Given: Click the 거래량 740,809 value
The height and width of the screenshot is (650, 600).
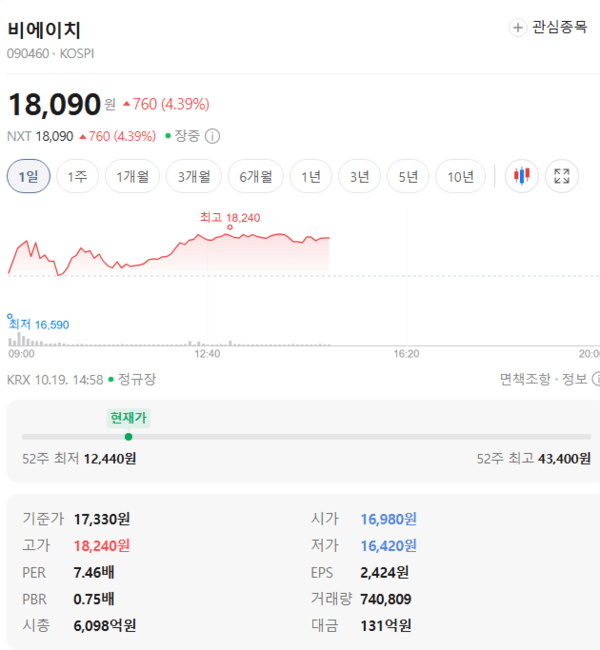Looking at the screenshot, I should [386, 599].
